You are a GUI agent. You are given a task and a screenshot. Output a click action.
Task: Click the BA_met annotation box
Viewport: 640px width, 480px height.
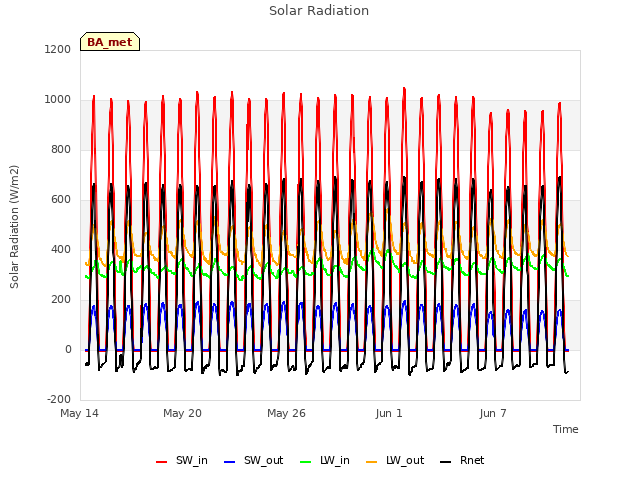tap(110, 42)
